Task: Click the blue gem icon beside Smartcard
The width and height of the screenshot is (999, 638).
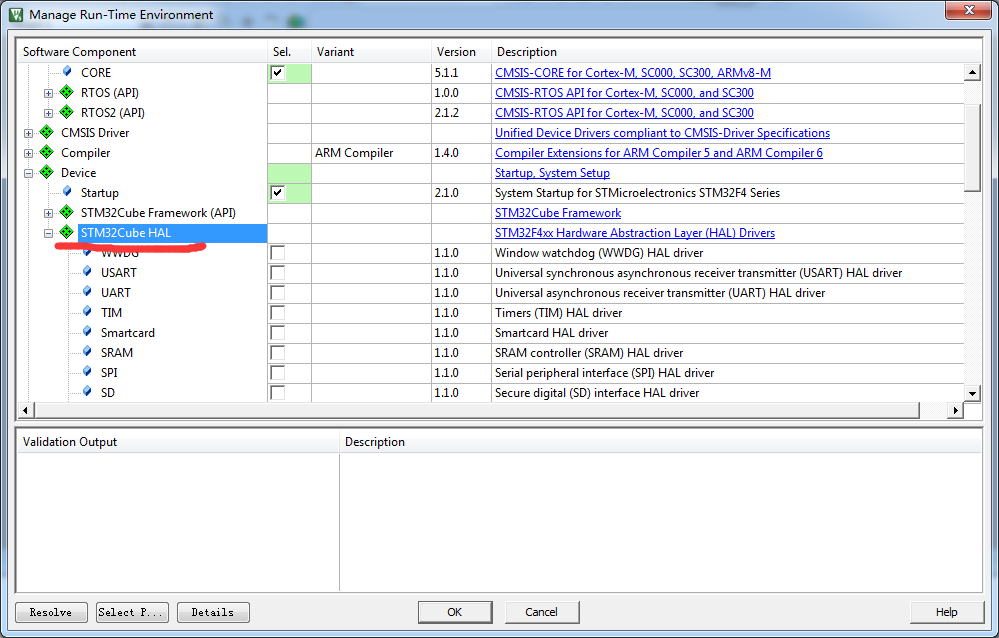Action: 87,331
